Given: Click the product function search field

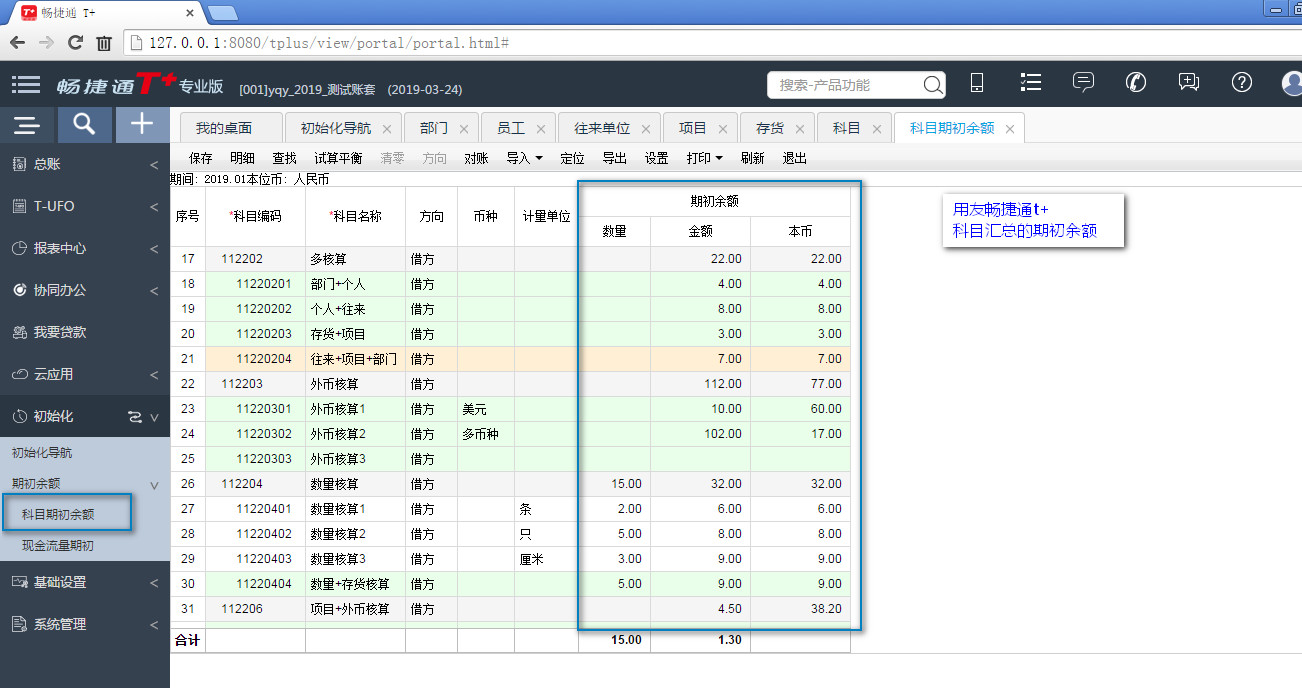Looking at the screenshot, I should point(846,85).
